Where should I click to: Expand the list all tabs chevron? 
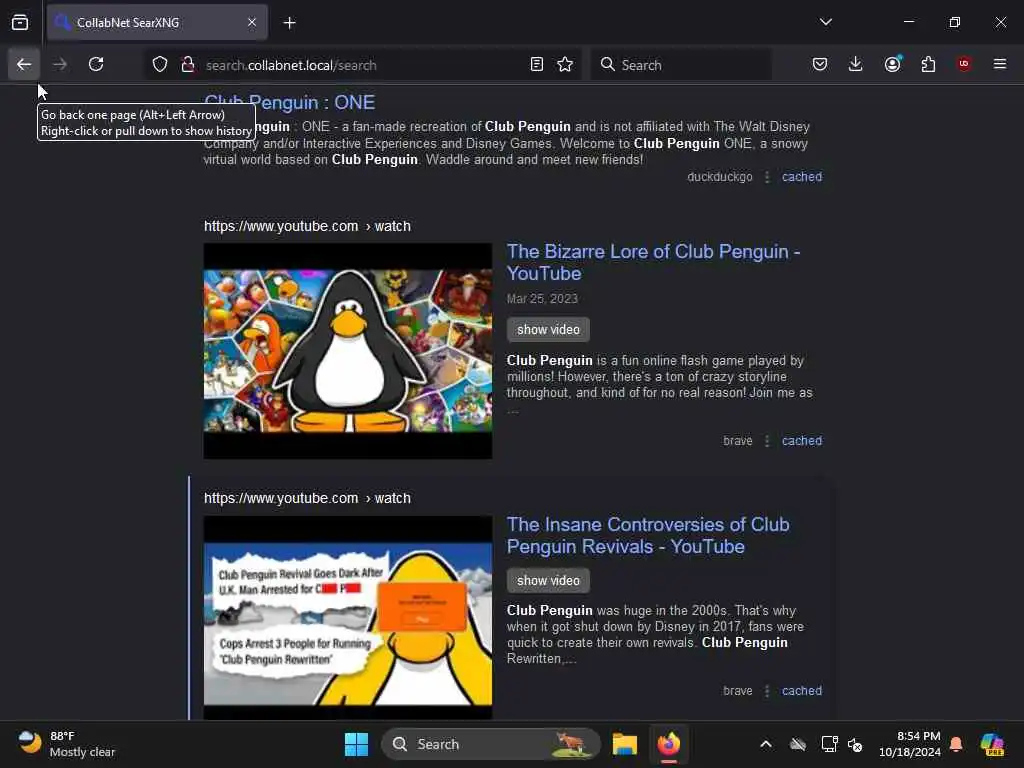[x=826, y=22]
